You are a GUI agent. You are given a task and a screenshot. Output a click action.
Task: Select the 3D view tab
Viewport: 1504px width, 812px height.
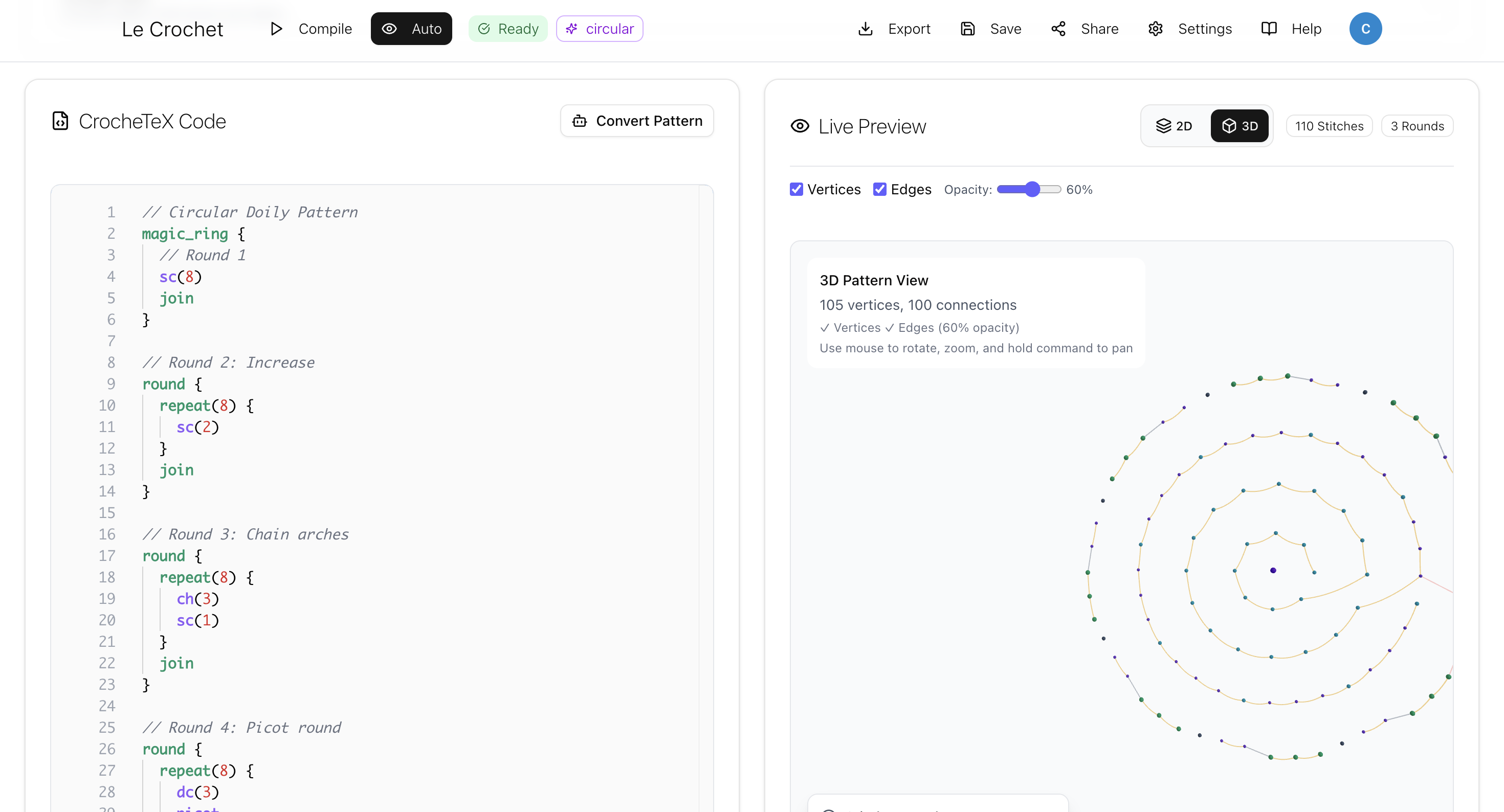click(x=1239, y=126)
